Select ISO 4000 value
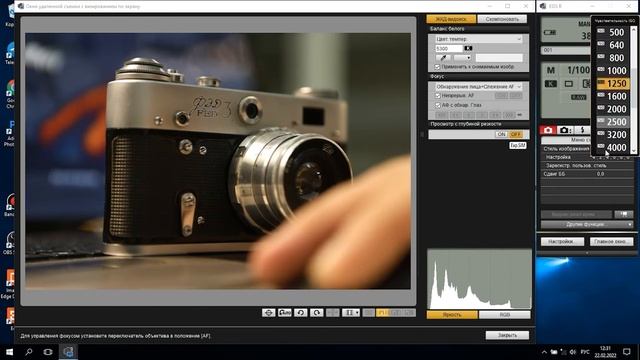This screenshot has width=640, height=360. click(613, 147)
